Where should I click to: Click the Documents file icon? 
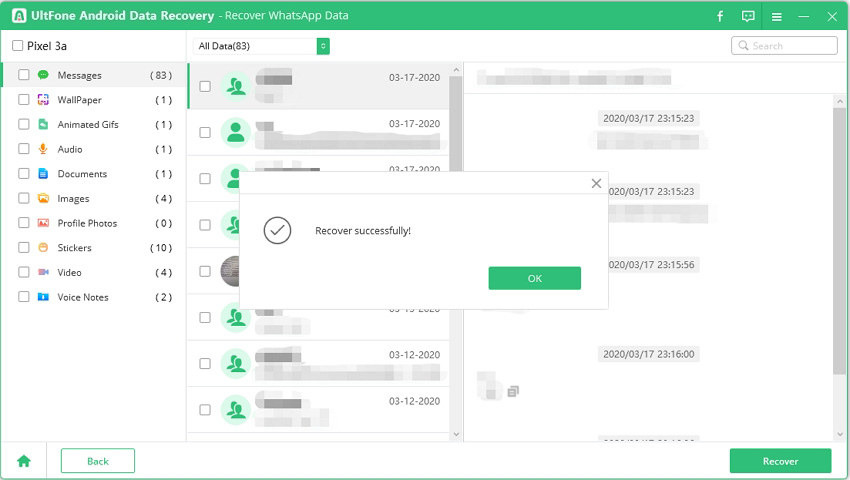(x=43, y=174)
